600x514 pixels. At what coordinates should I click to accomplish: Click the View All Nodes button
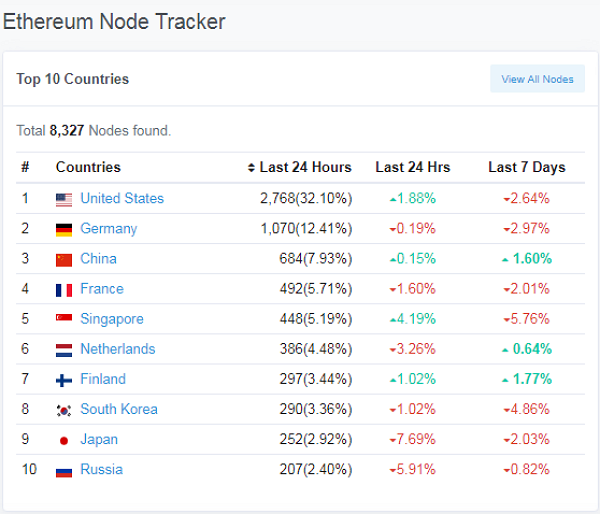pyautogui.click(x=537, y=79)
